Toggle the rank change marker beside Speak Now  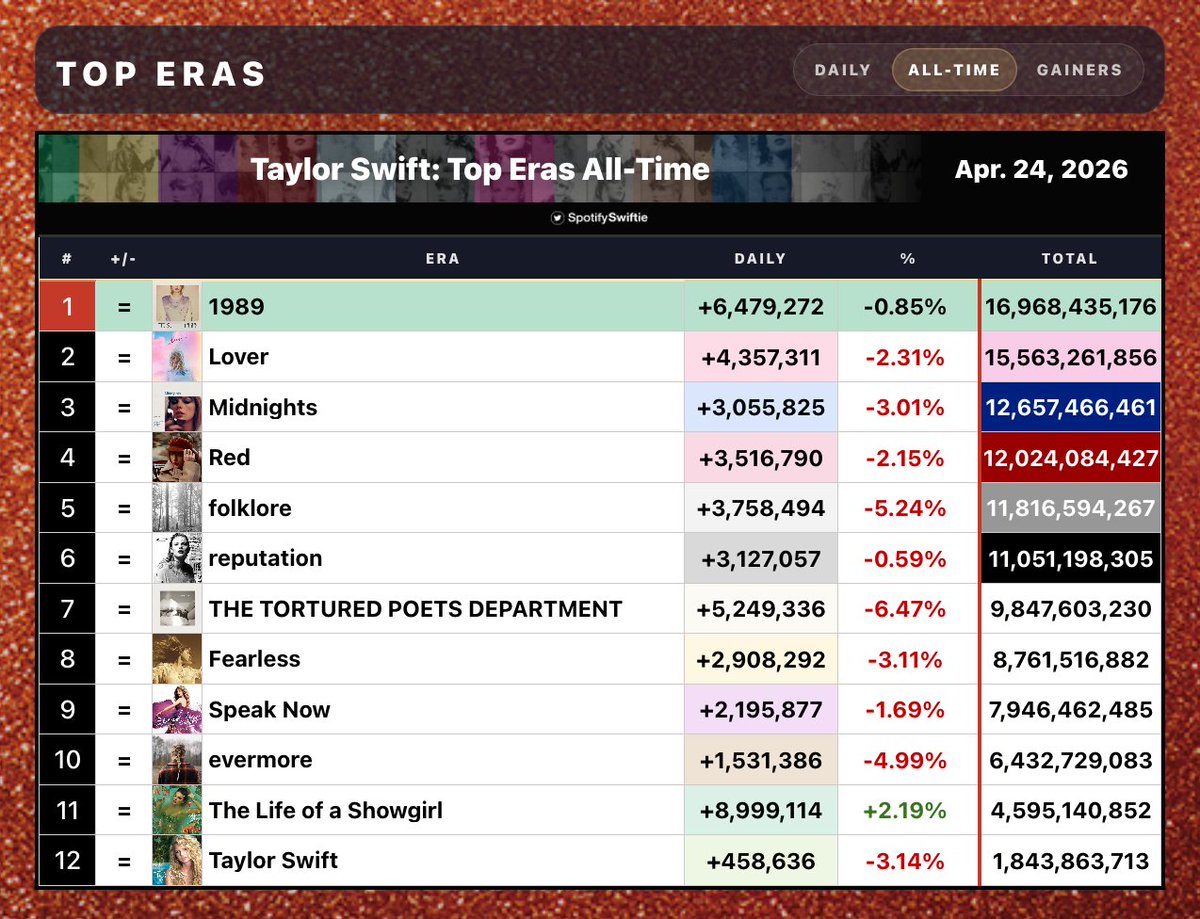click(124, 709)
